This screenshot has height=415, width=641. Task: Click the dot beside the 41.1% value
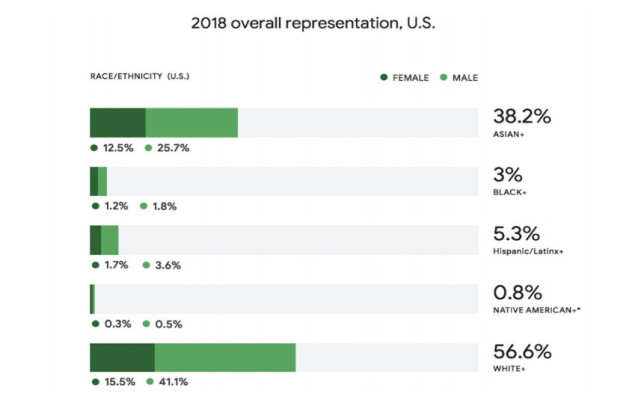click(x=148, y=382)
